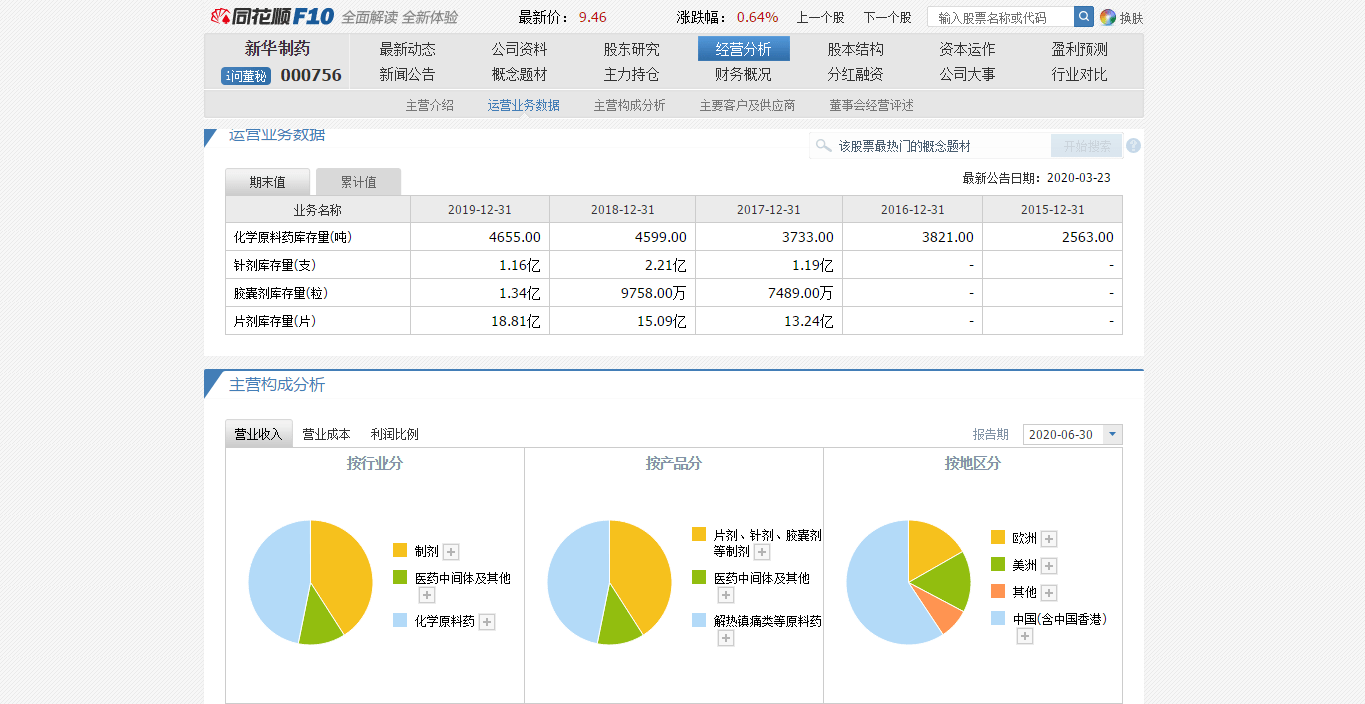Go to 下一个股 next stock
Viewport: 1365px width, 704px height.
(887, 17)
